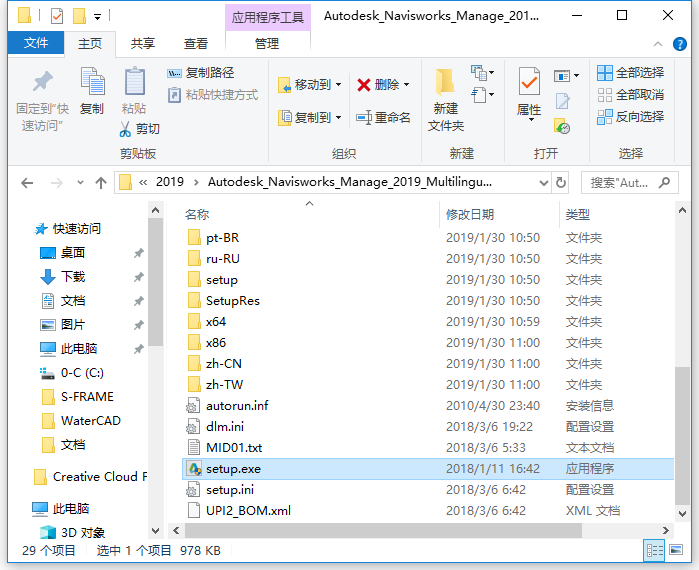Image resolution: width=699 pixels, height=570 pixels.
Task: Click the search magnifier icon
Action: pos(664,183)
